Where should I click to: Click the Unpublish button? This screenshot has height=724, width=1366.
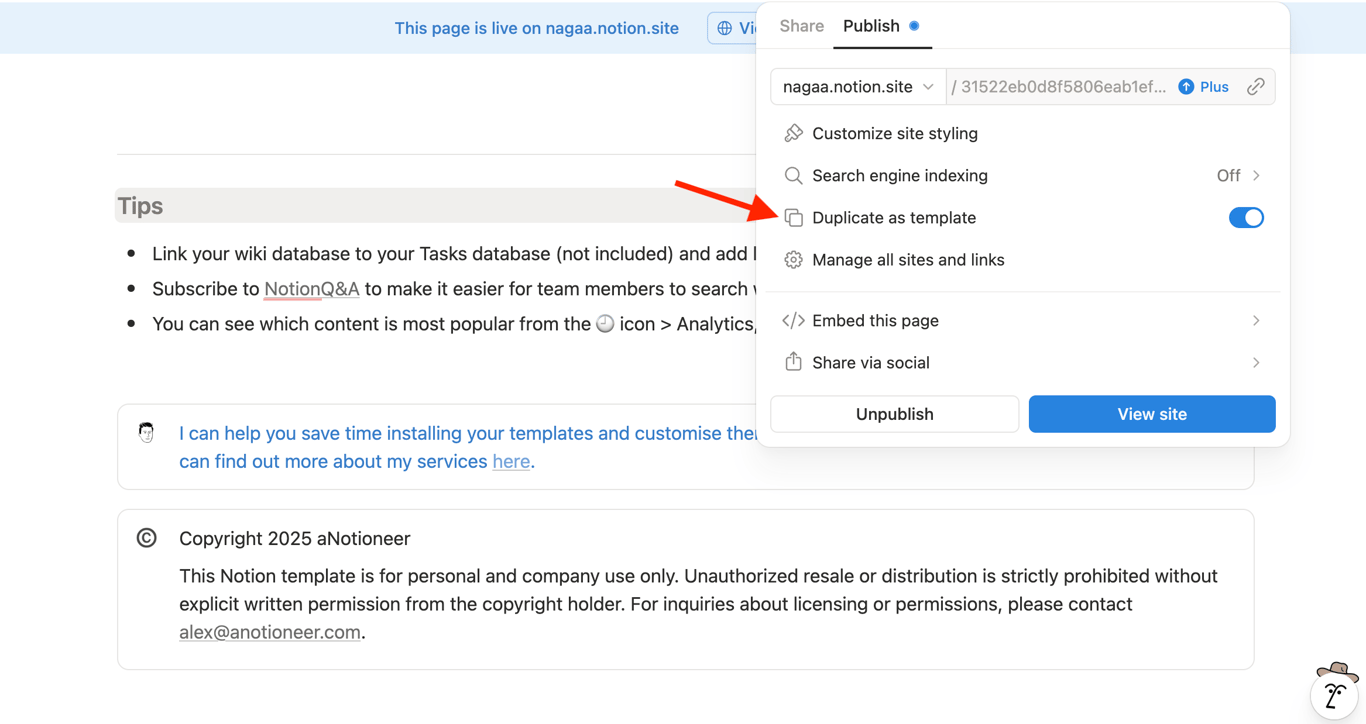click(894, 413)
